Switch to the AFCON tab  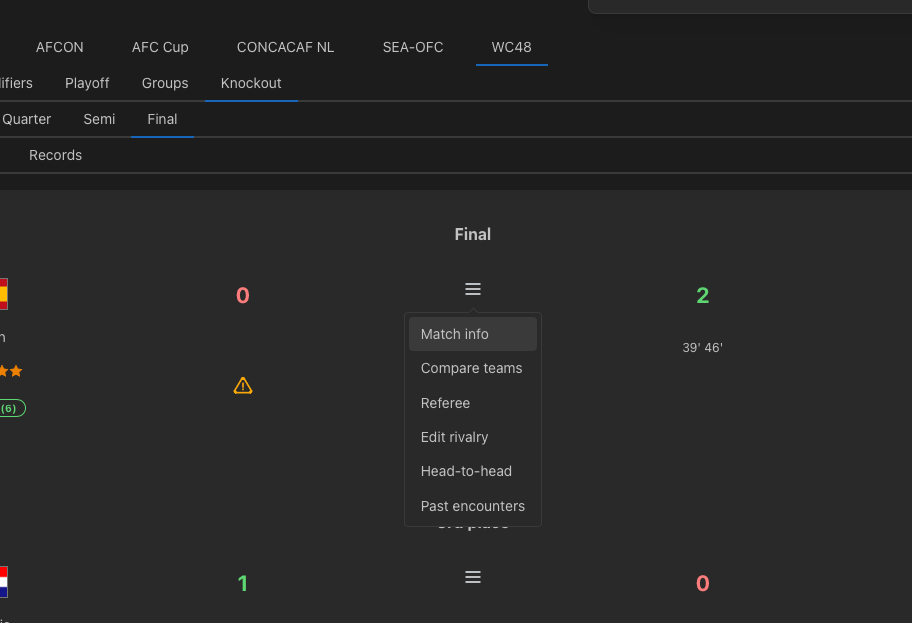[60, 47]
